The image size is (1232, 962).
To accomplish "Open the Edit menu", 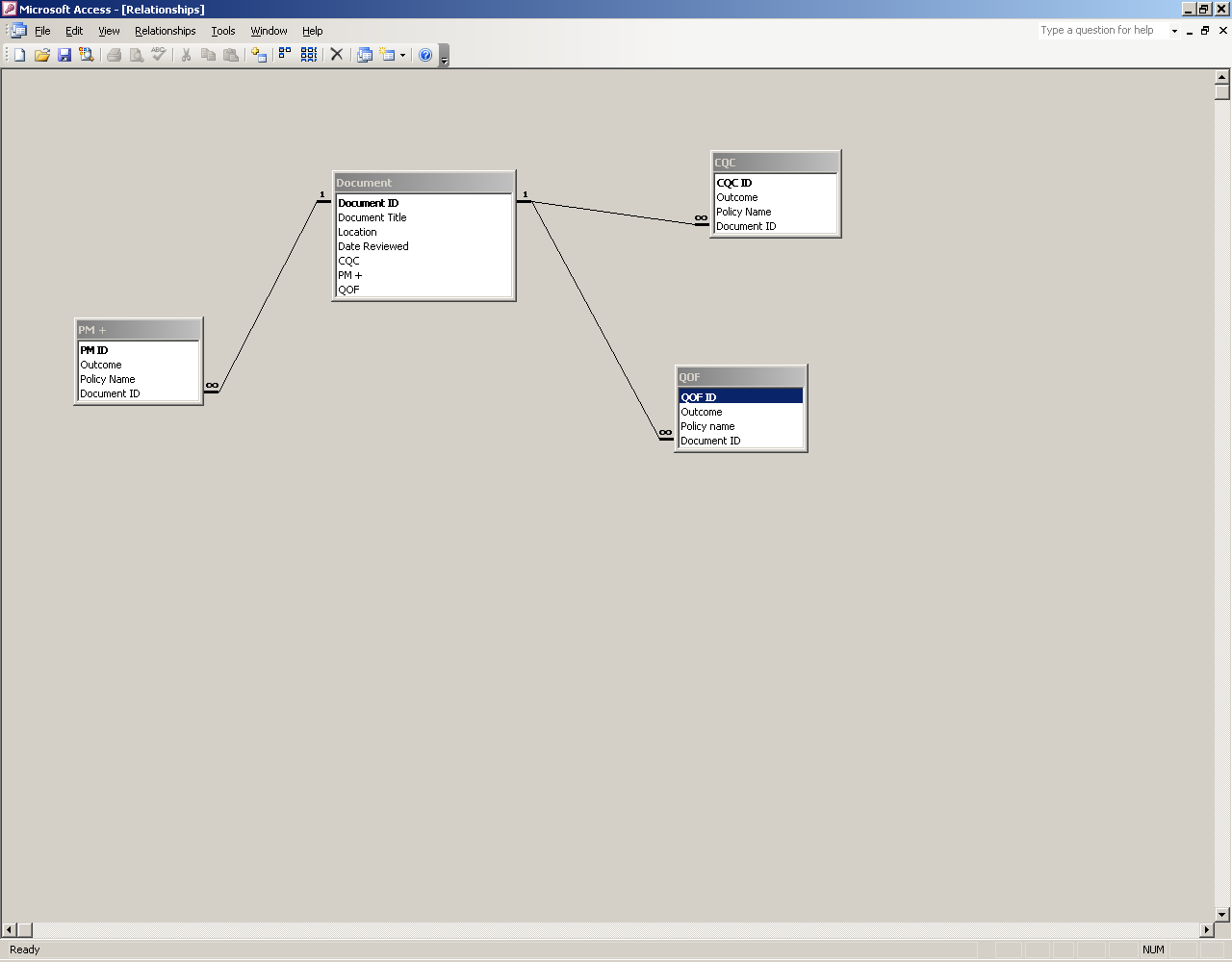I will (x=74, y=31).
